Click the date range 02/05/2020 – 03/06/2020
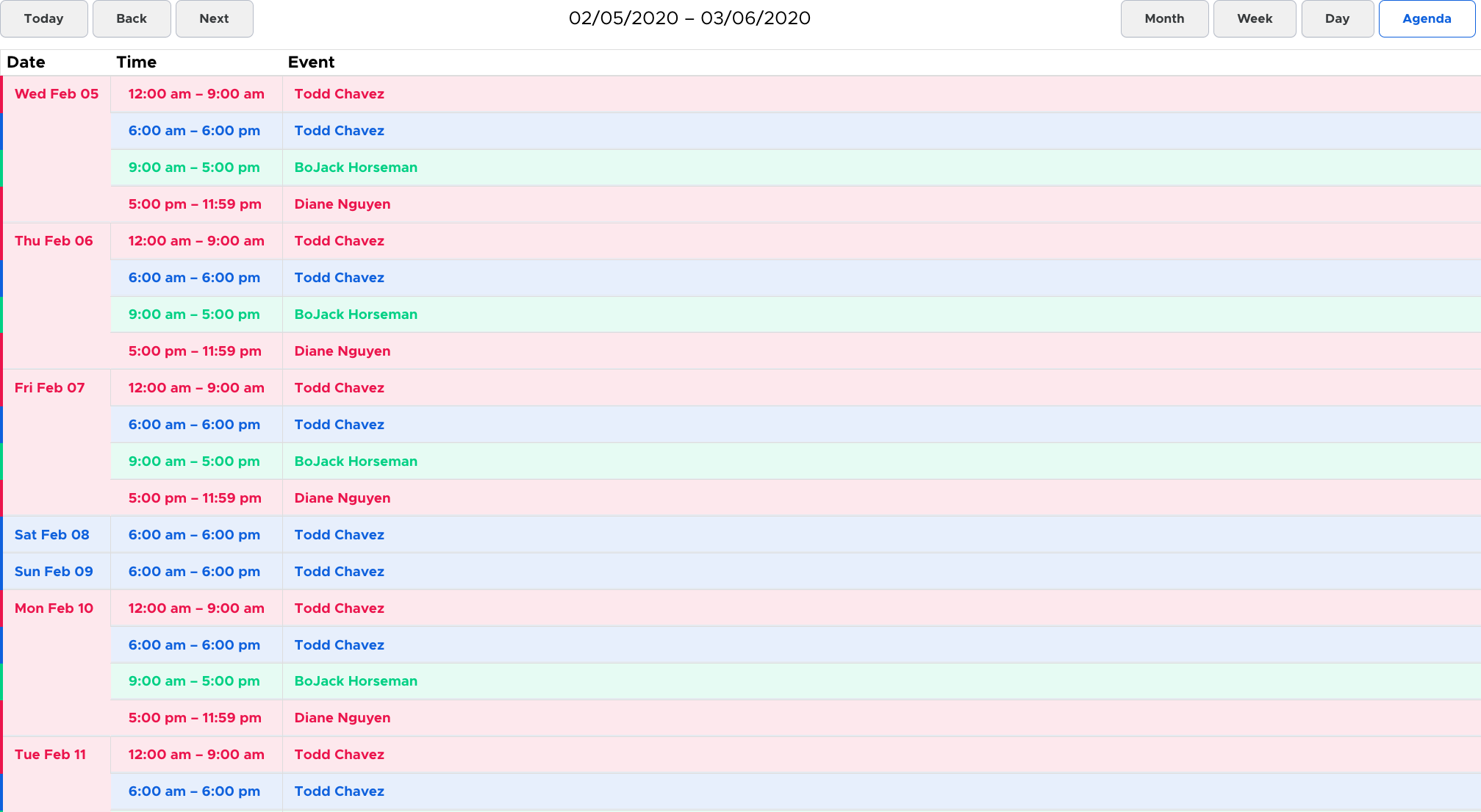The width and height of the screenshot is (1481, 812). [x=689, y=18]
